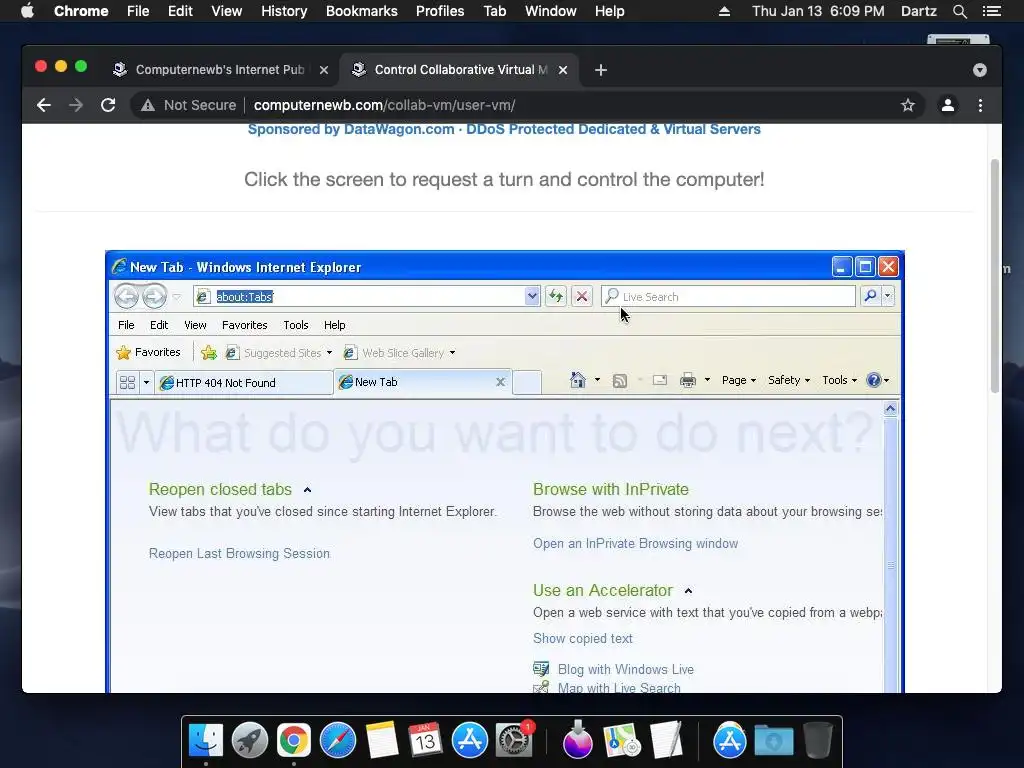Click Chrome back arrow
This screenshot has height=768, width=1024.
click(44, 105)
